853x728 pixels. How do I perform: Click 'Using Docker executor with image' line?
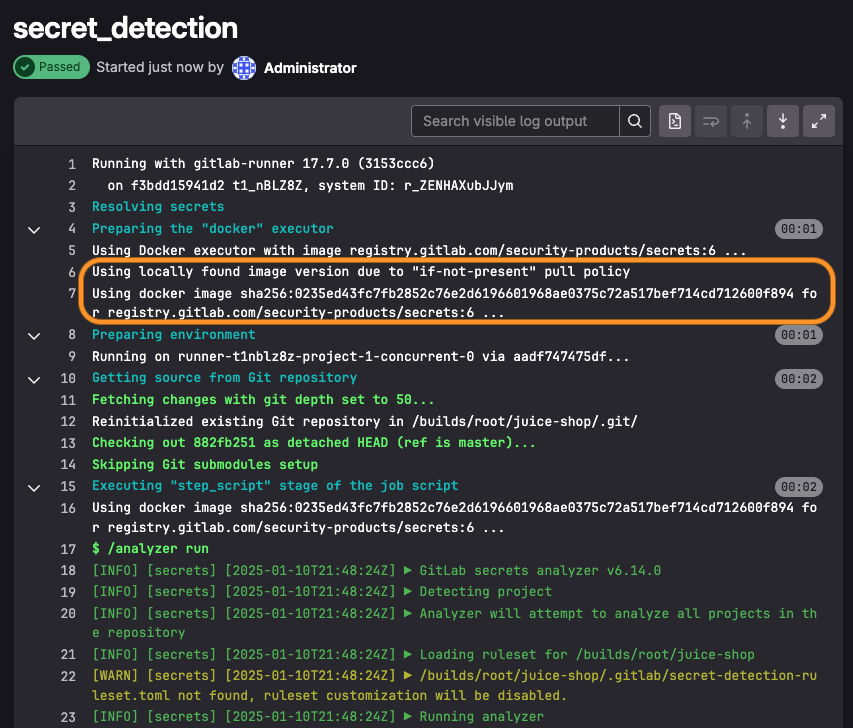click(418, 251)
